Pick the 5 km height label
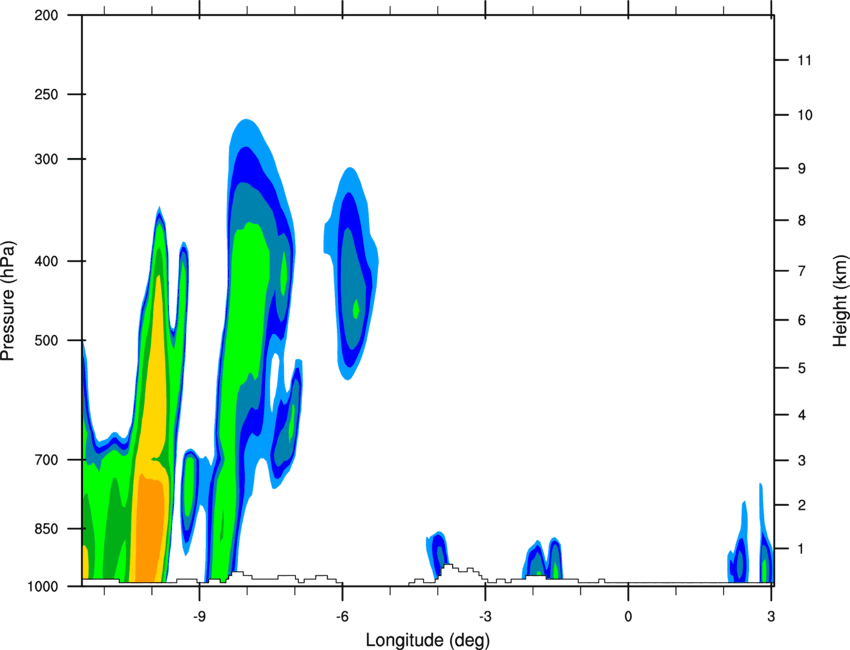Image resolution: width=850 pixels, height=650 pixels. point(802,368)
